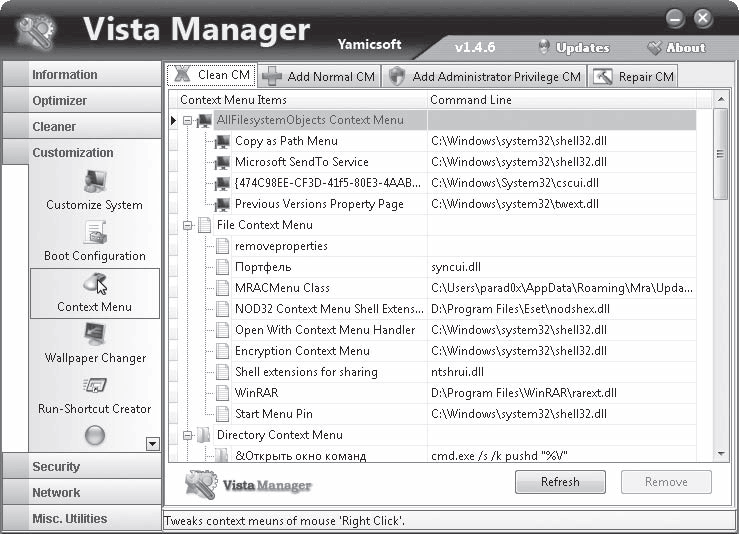Click the Repair CM wrench icon

pyautogui.click(x=603, y=76)
